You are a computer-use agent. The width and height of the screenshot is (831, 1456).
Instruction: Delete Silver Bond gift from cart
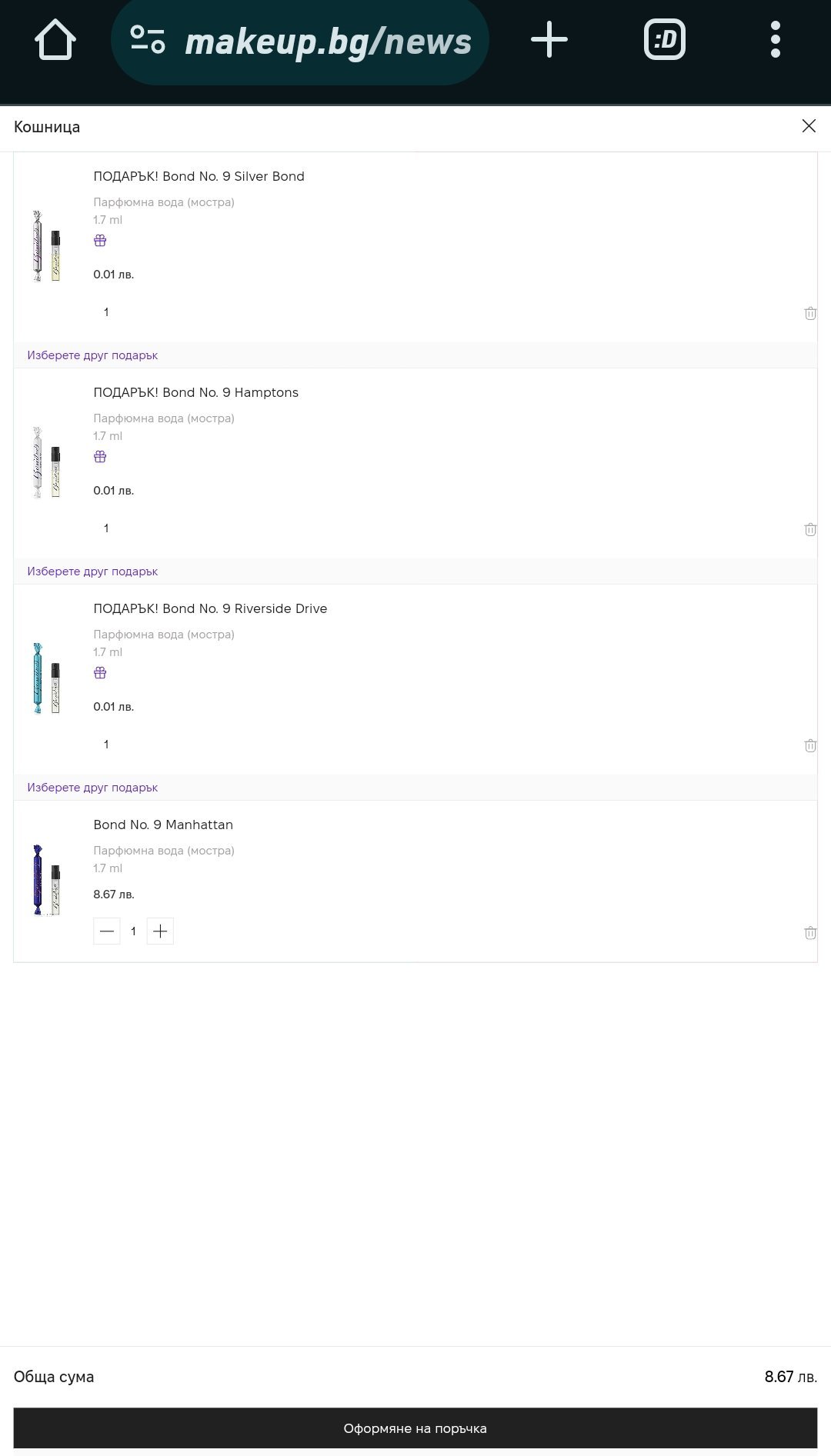[809, 313]
